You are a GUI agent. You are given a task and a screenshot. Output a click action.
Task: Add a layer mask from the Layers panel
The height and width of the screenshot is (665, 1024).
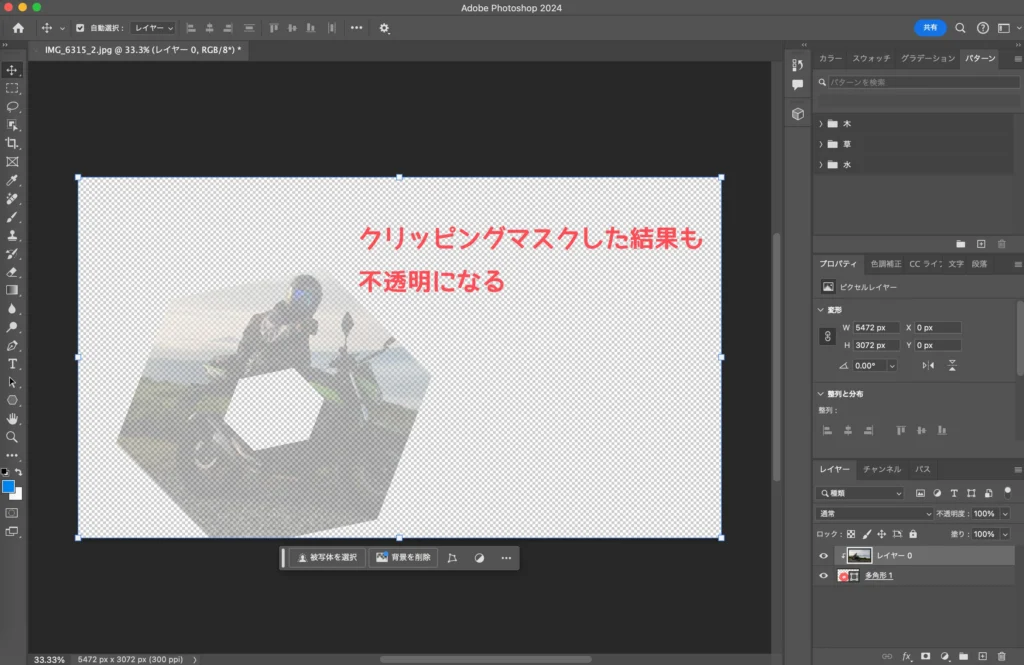pos(926,656)
